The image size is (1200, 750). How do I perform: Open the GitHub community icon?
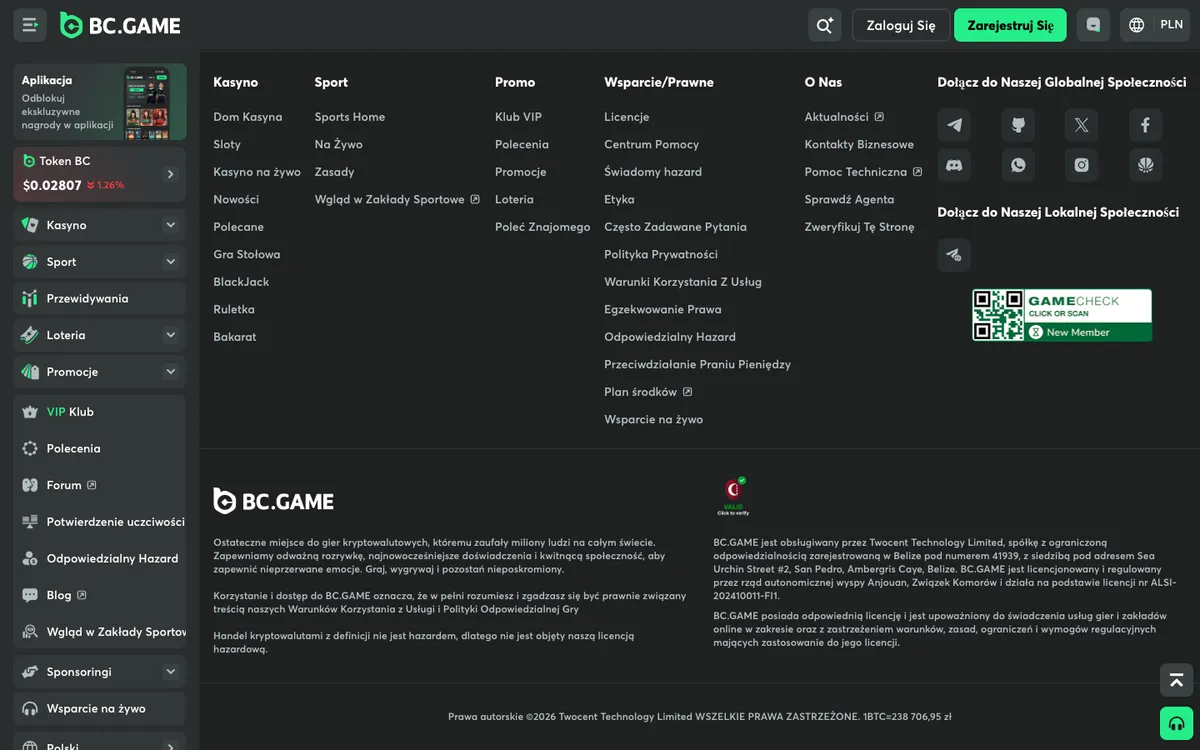[1018, 125]
